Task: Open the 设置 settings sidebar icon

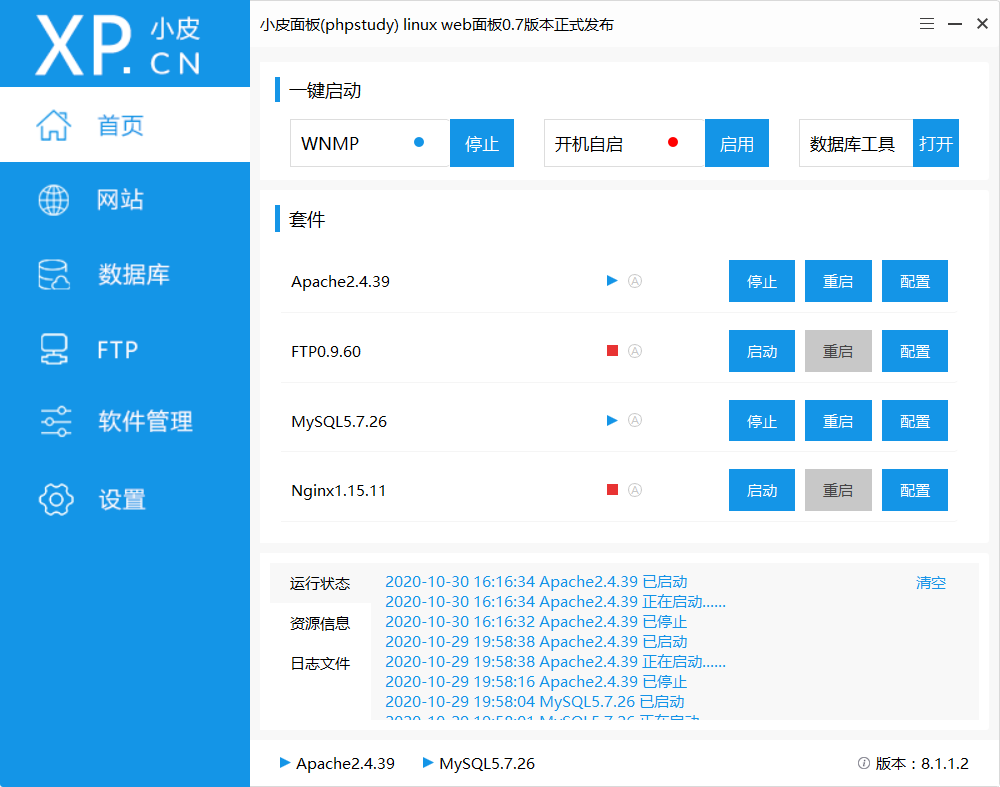Action: tap(54, 498)
